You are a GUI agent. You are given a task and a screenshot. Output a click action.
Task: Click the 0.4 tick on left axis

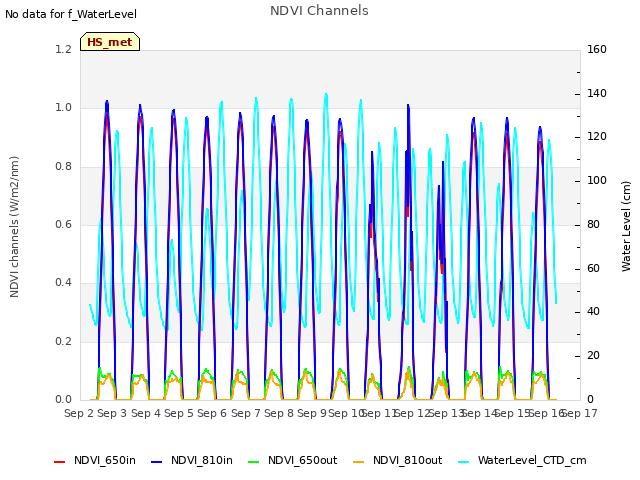63,283
